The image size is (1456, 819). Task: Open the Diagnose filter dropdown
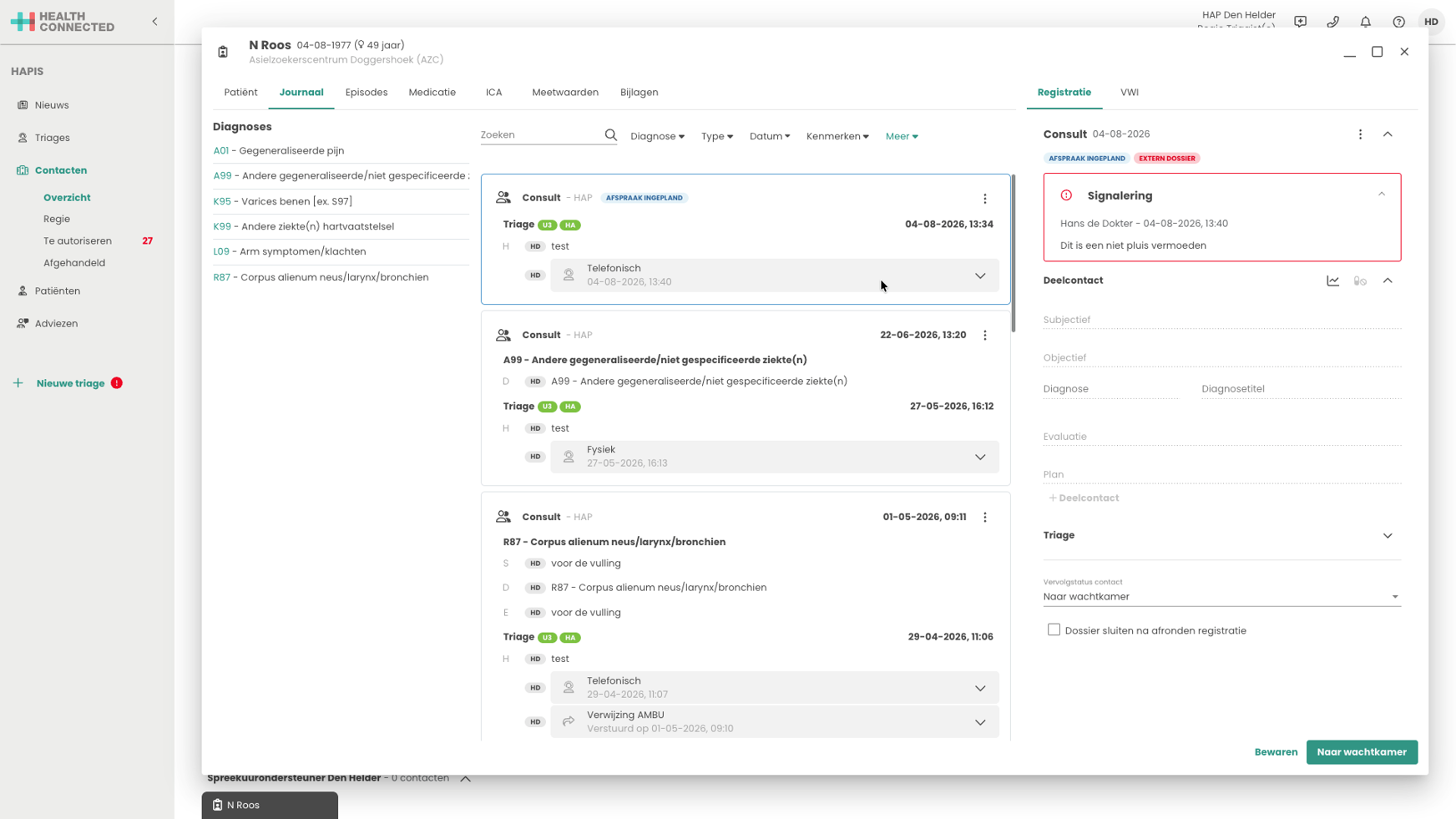point(657,136)
